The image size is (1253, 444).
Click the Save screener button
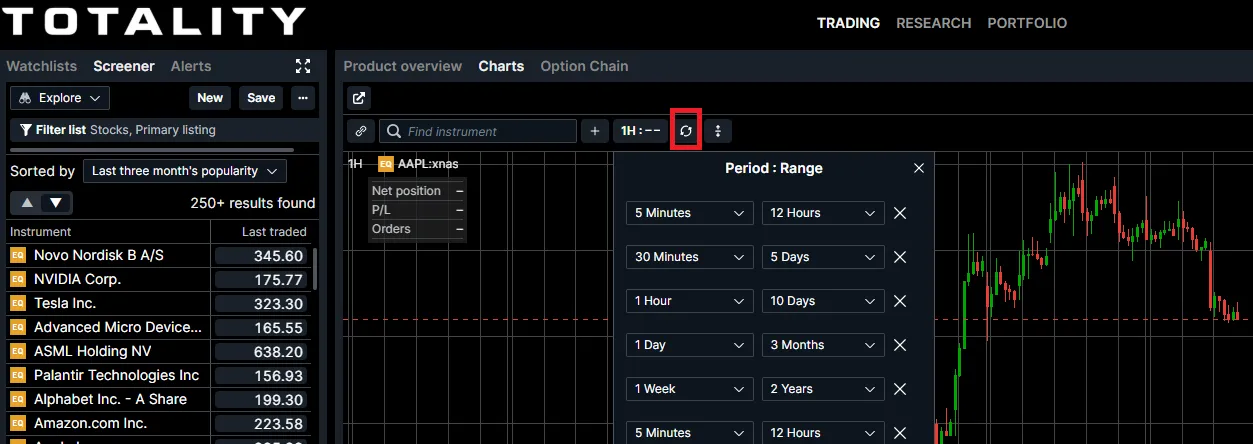(x=261, y=98)
